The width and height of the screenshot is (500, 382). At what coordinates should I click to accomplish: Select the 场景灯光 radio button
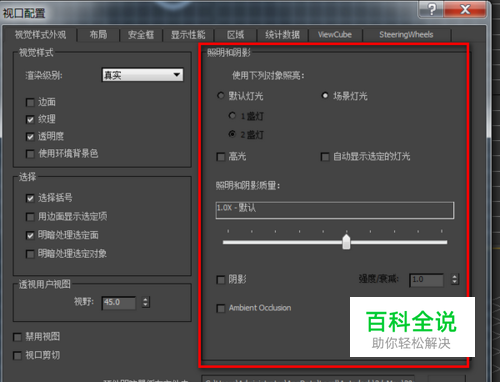[325, 96]
